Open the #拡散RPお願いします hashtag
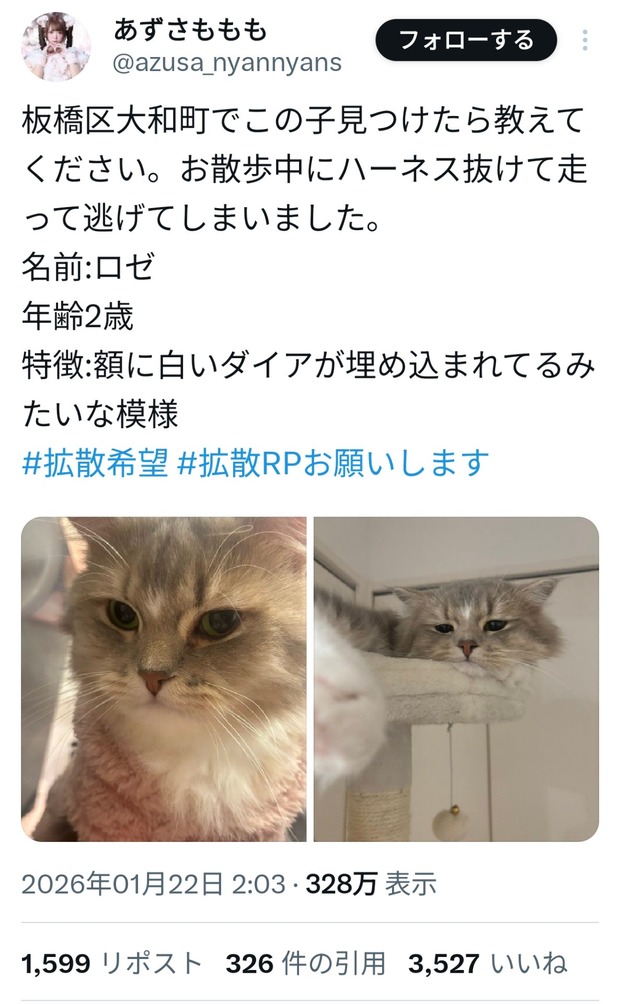This screenshot has height=1004, width=620. click(333, 462)
